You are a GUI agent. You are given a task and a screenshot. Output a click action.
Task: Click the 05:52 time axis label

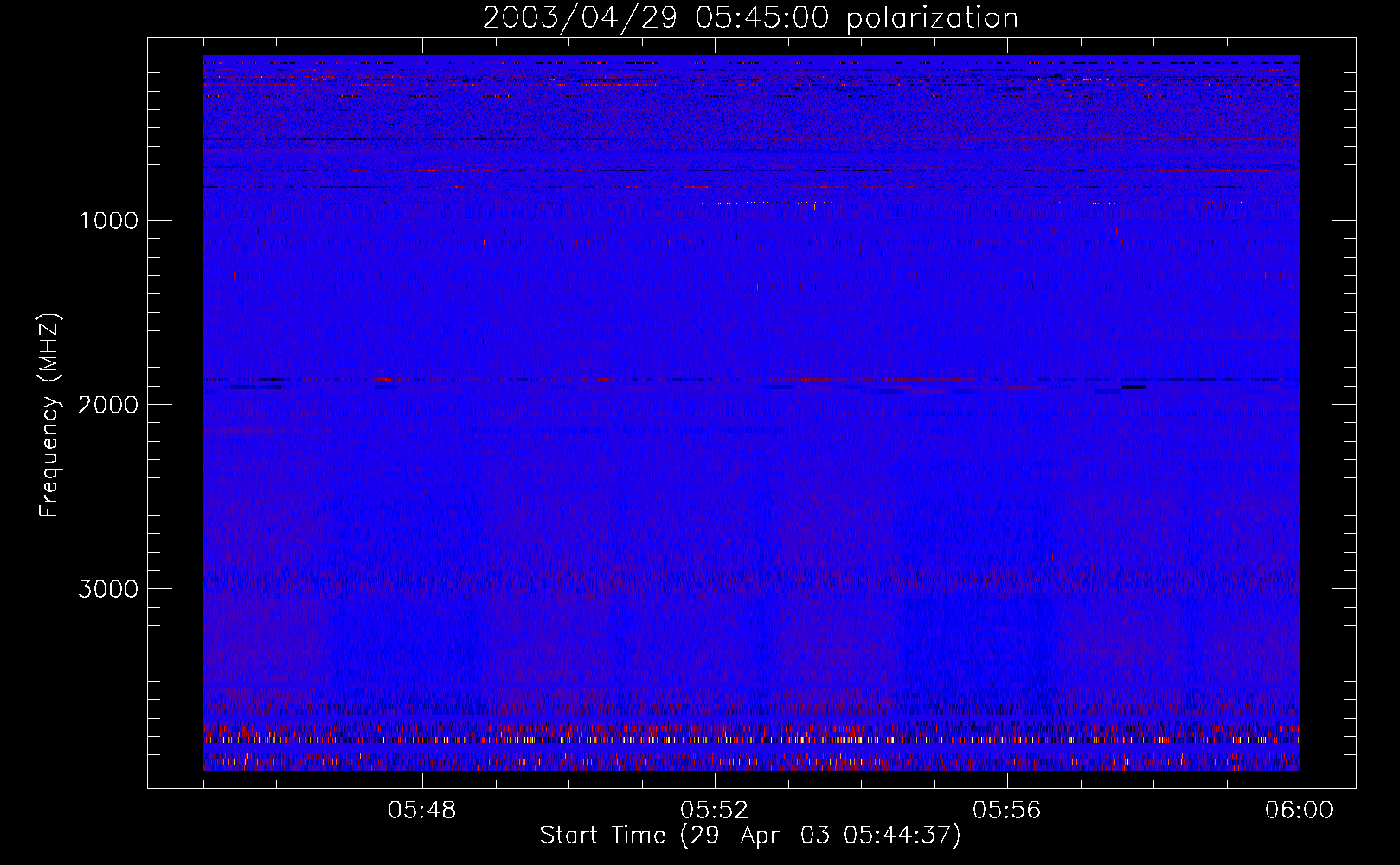(714, 811)
